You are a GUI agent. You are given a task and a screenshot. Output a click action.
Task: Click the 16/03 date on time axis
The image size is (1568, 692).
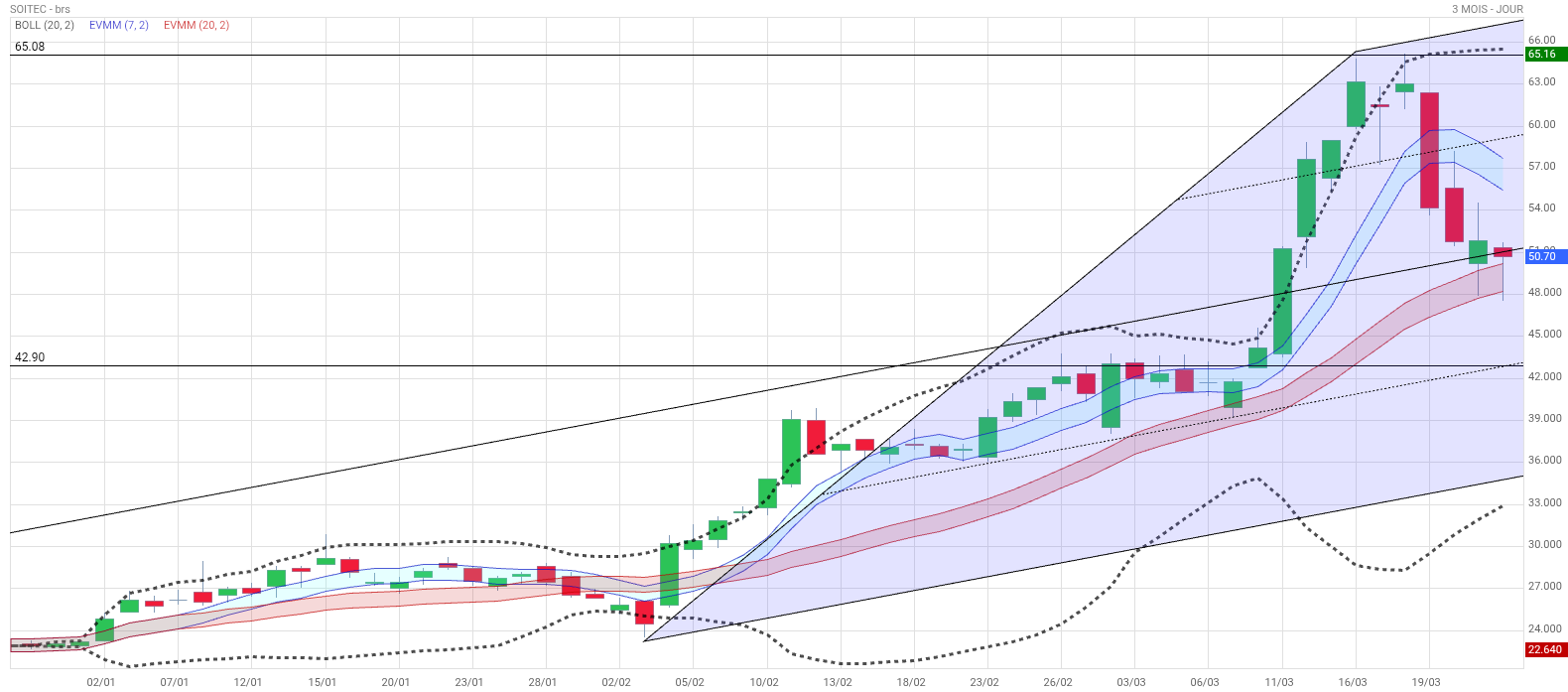pyautogui.click(x=1353, y=683)
